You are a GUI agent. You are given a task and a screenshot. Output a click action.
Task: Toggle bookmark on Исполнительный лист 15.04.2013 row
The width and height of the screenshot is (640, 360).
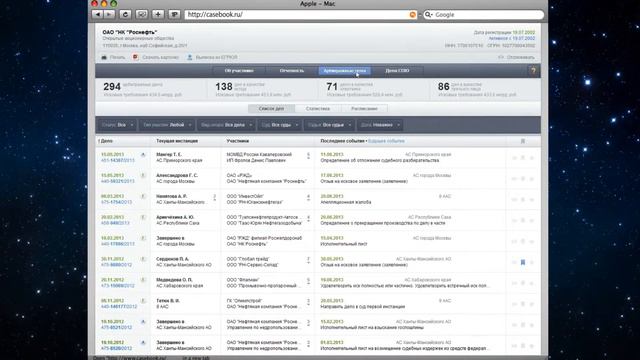[x=522, y=241]
